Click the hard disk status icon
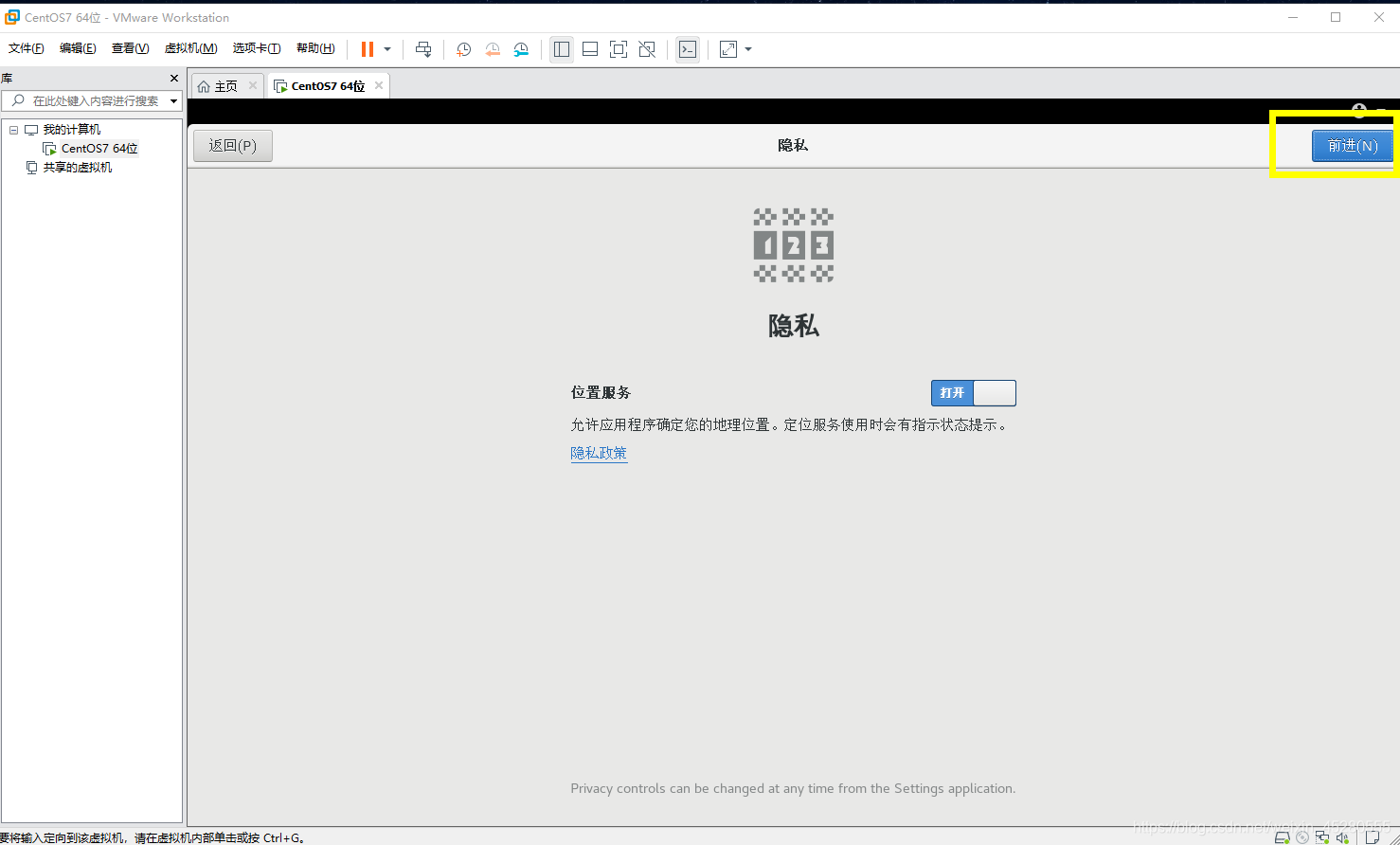The height and width of the screenshot is (845, 1400). click(1283, 837)
